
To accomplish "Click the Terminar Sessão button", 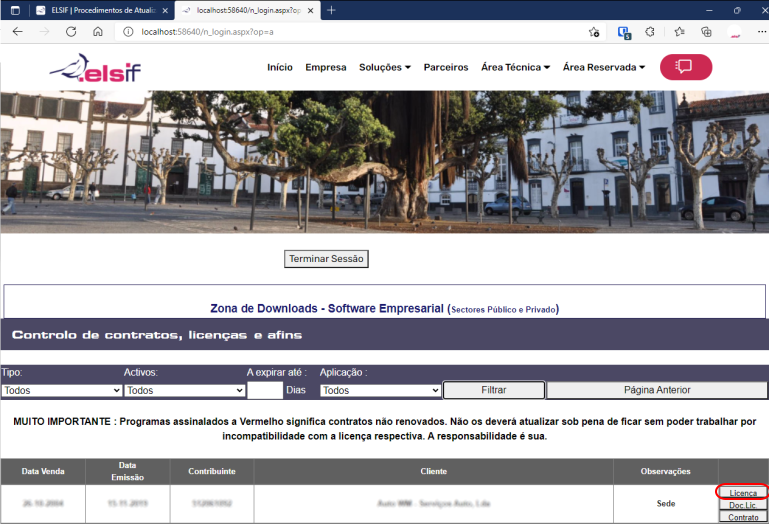I will point(326,259).
